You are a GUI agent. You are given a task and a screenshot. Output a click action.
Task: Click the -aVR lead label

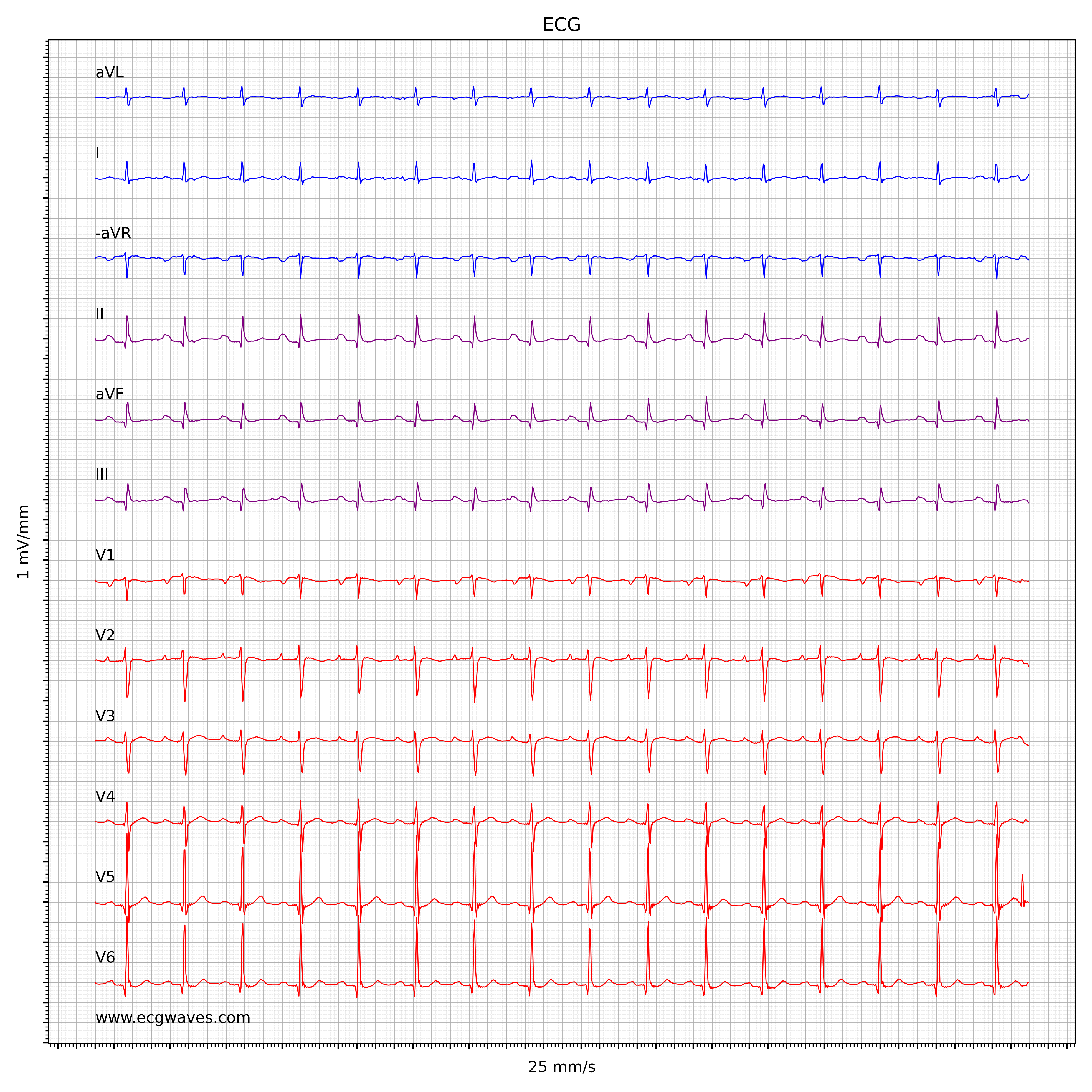click(113, 234)
